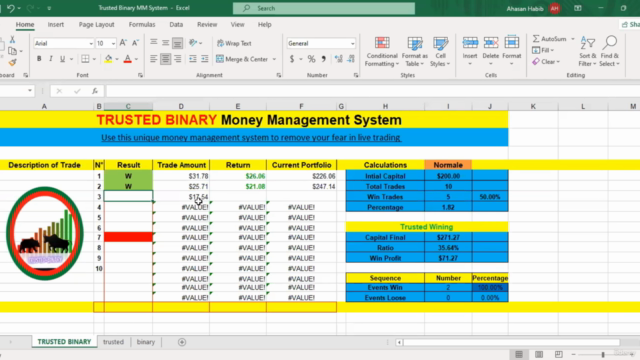The image size is (640, 360).
Task: Toggle Bottom Align
Action: 178,42
